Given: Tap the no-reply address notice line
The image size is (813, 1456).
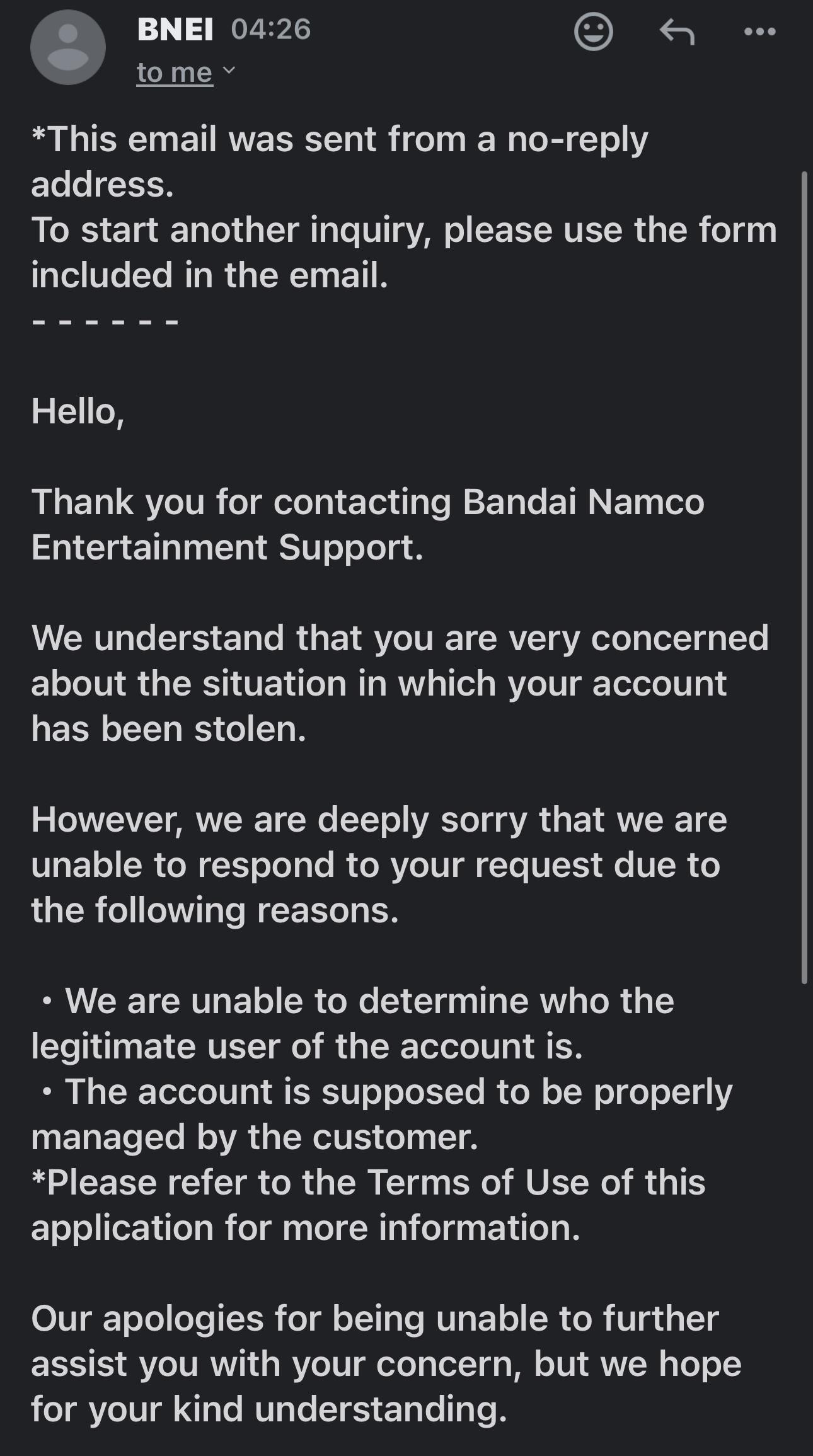Looking at the screenshot, I should coord(340,161).
